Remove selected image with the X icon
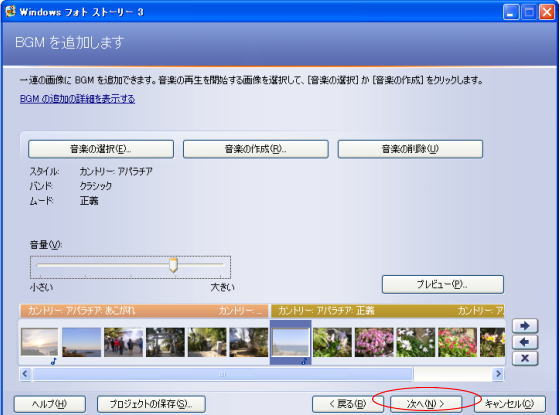 (525, 358)
